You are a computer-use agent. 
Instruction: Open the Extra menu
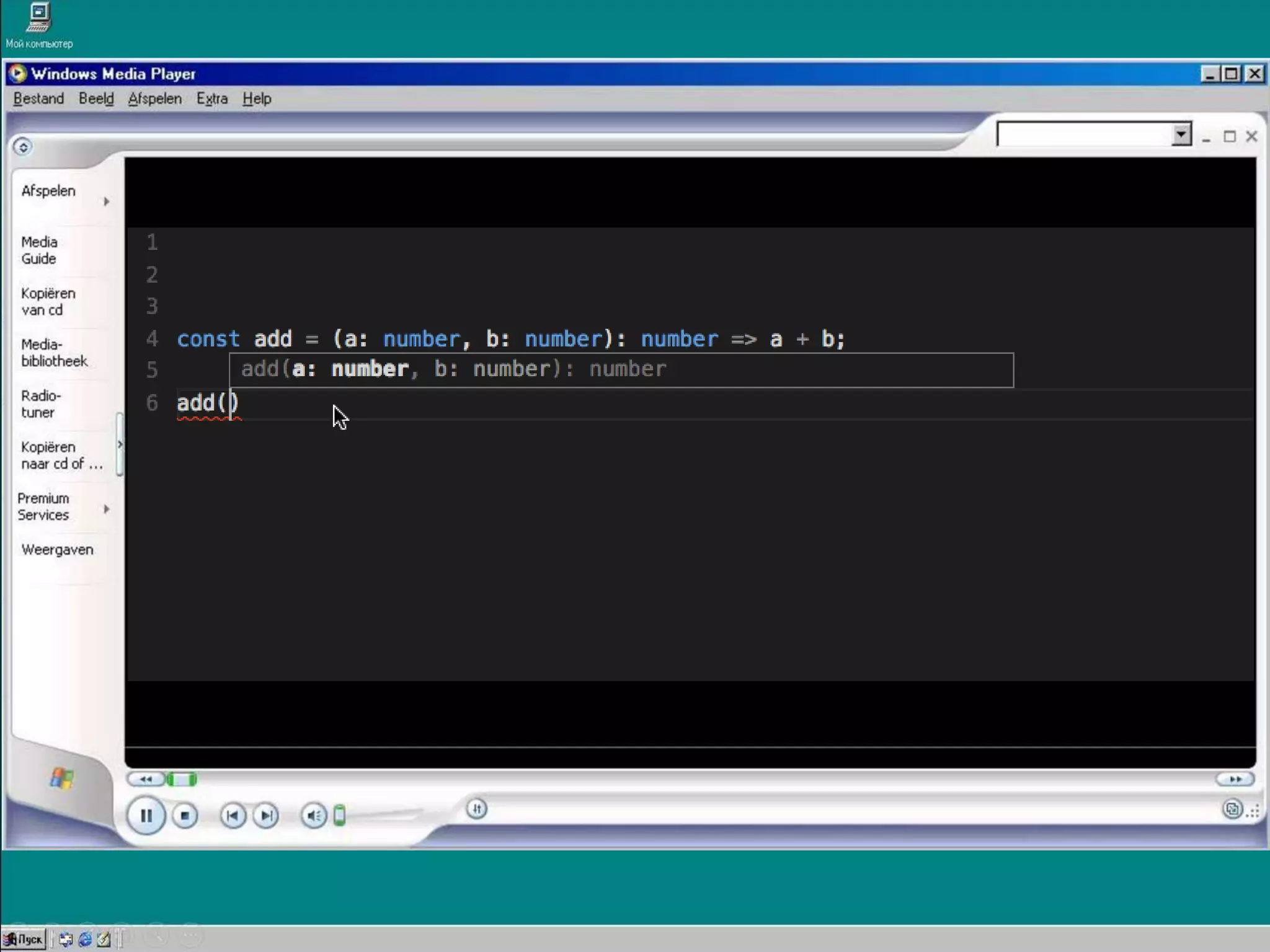click(212, 99)
